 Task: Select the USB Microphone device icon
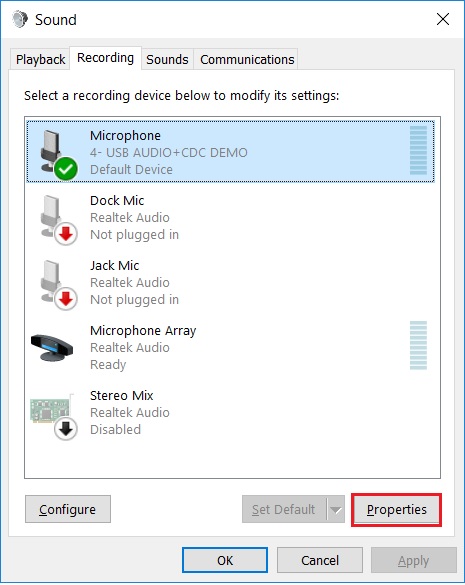56,153
